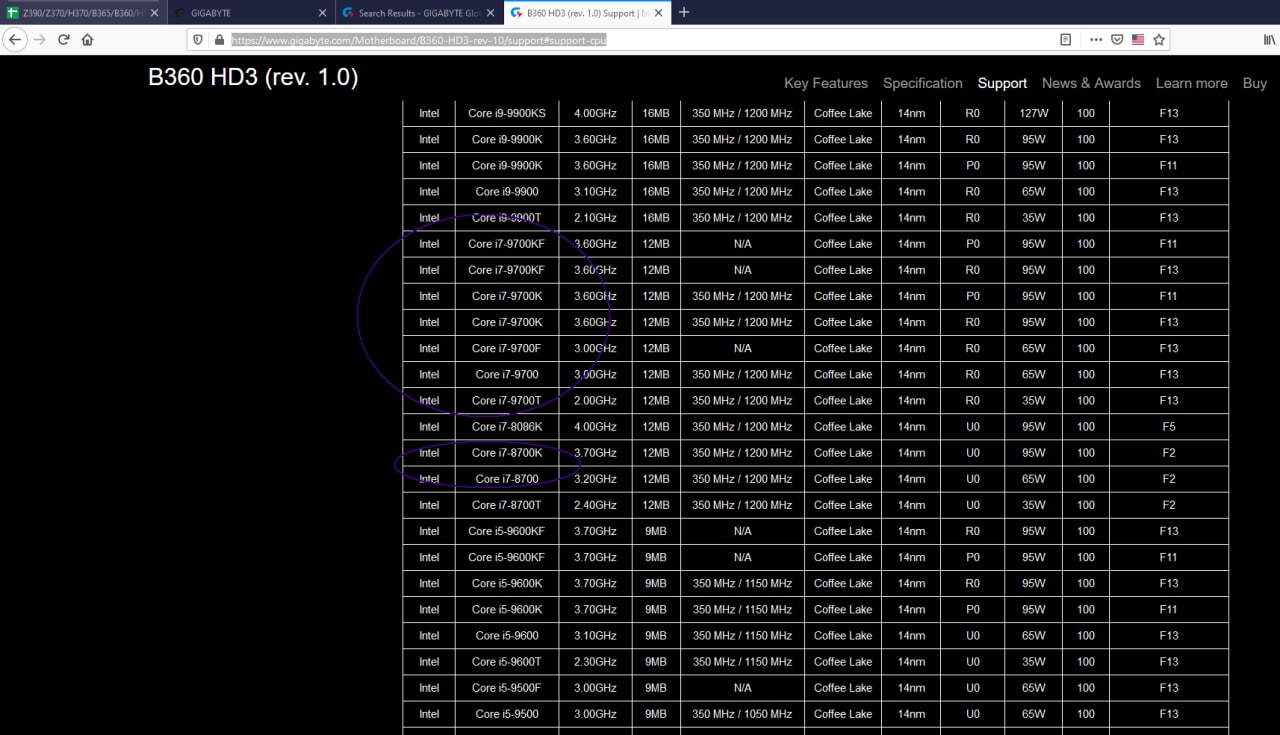
Task: Close the B360 HD3 Support tab
Action: (658, 13)
